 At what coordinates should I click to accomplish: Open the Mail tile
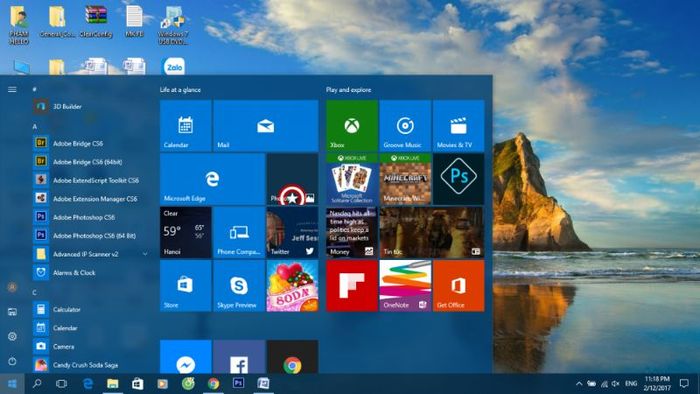click(266, 125)
